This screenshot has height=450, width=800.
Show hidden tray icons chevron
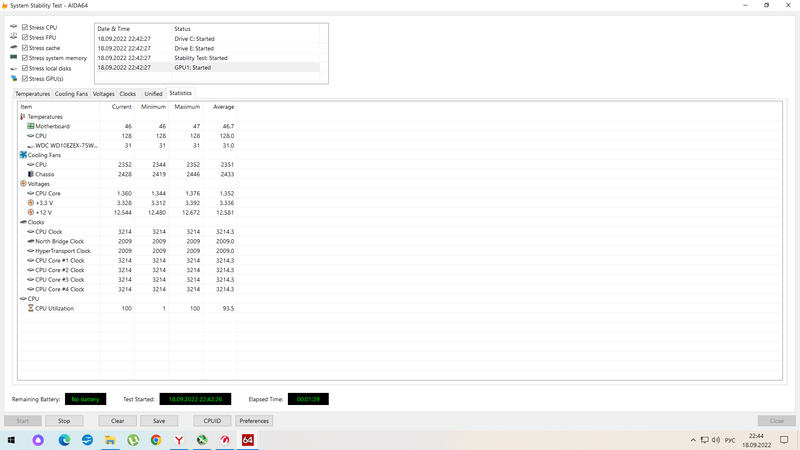[693, 440]
